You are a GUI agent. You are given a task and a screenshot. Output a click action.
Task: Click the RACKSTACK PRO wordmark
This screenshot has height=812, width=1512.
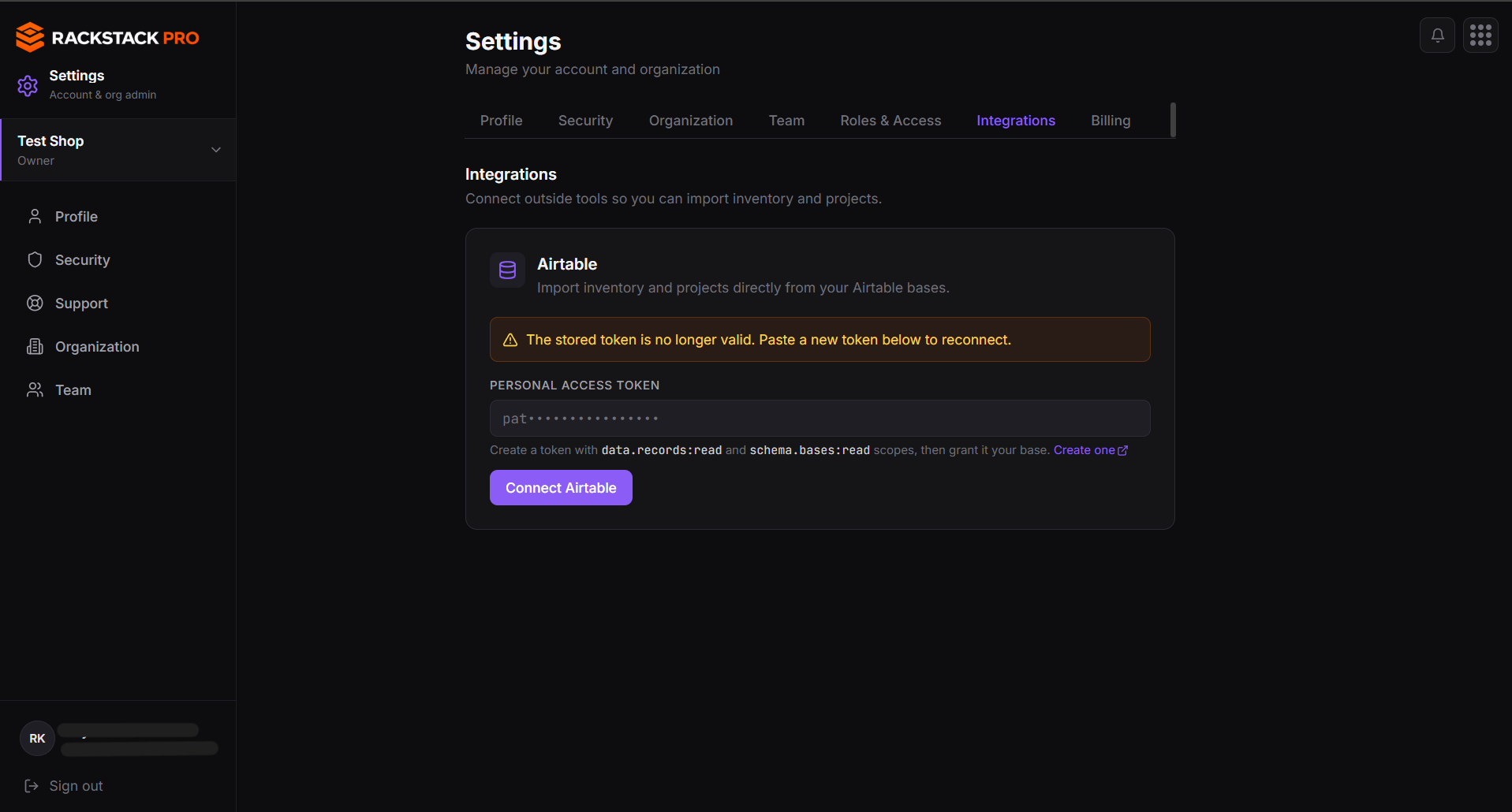click(x=125, y=38)
